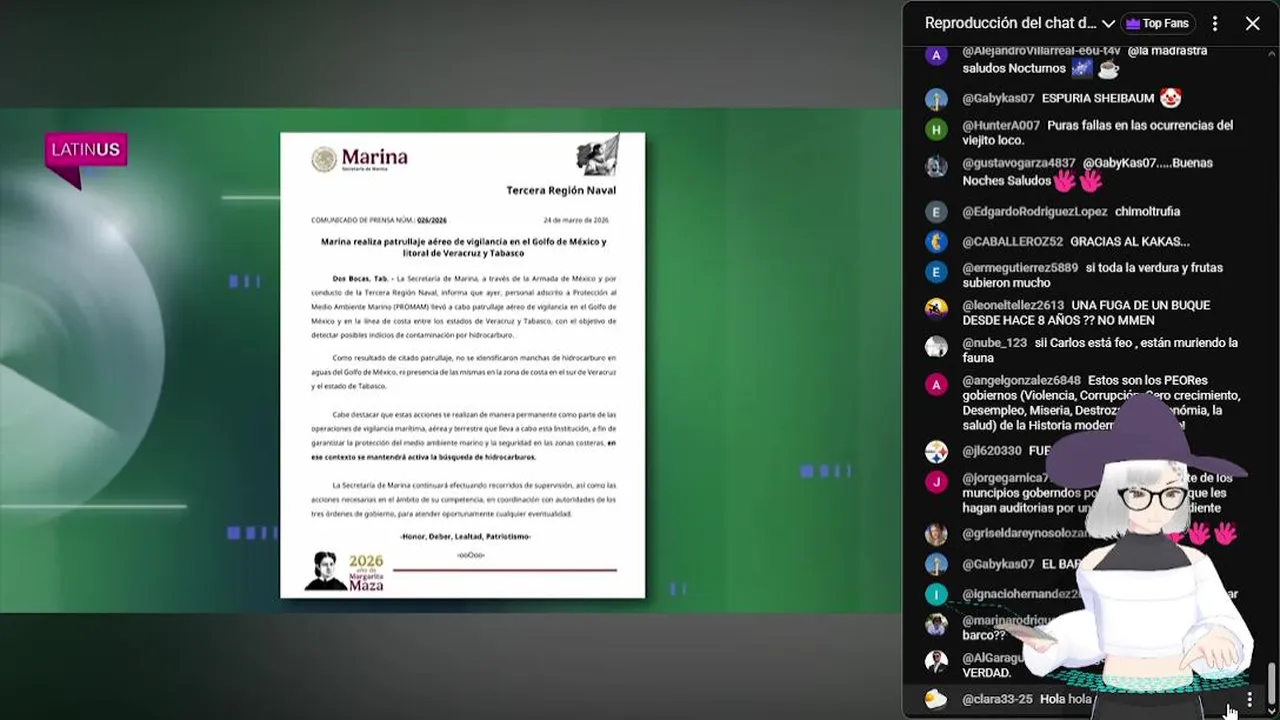Image resolution: width=1280 pixels, height=720 pixels.
Task: Select username @angelgonzalez6848
Action: [x=1021, y=381]
